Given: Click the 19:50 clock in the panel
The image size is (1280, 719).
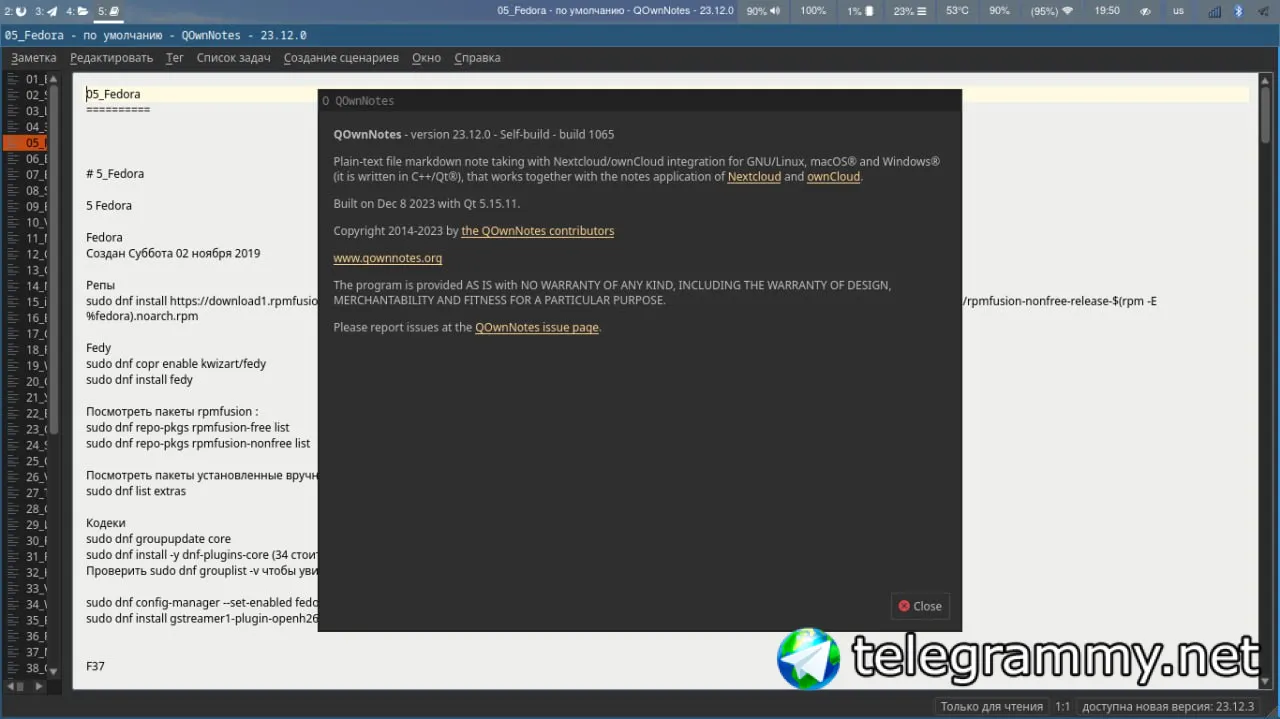Looking at the screenshot, I should (1107, 11).
